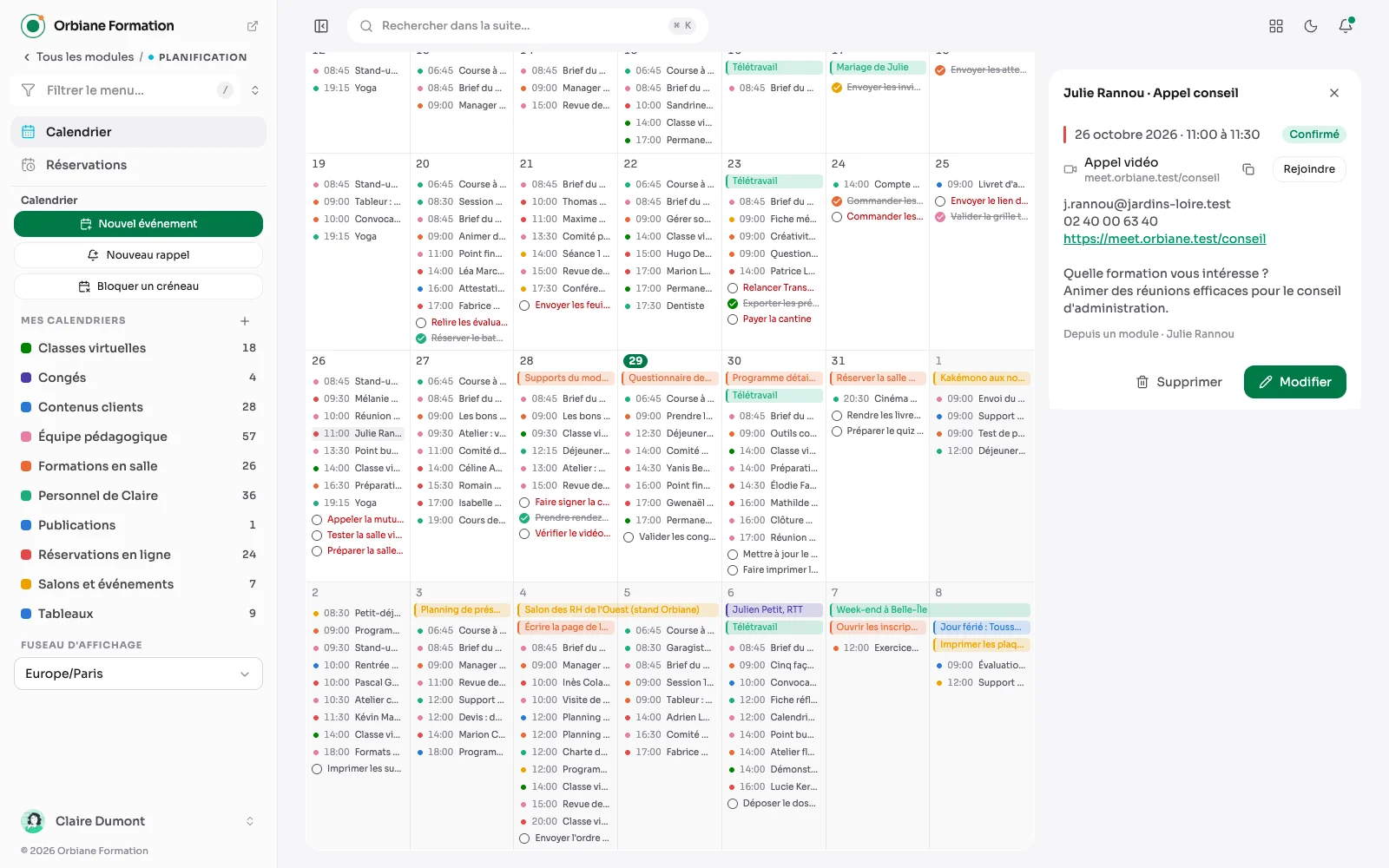
Task: Toggle the Congés calendar color swatch
Action: pyautogui.click(x=26, y=378)
